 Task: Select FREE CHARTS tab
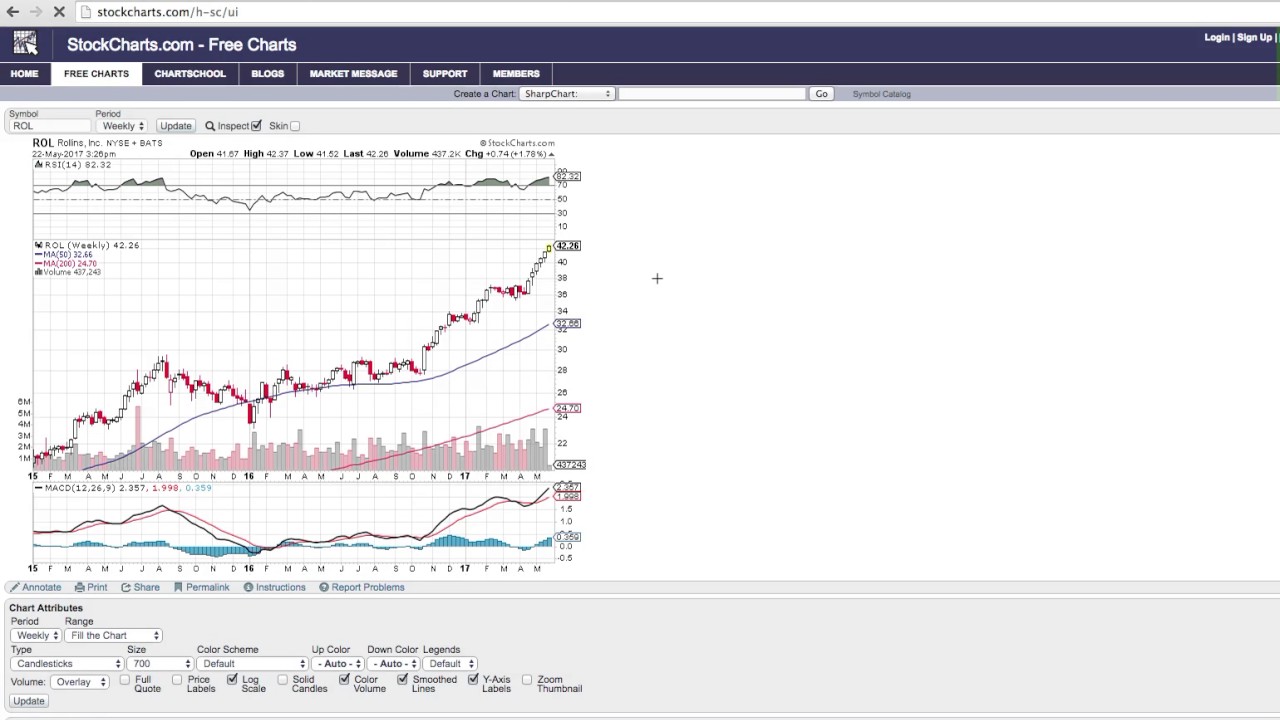point(96,74)
